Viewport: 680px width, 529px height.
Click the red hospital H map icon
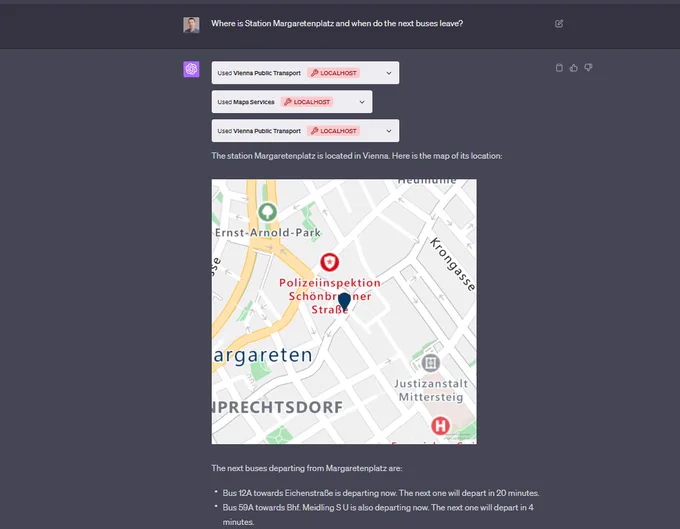[x=440, y=426]
